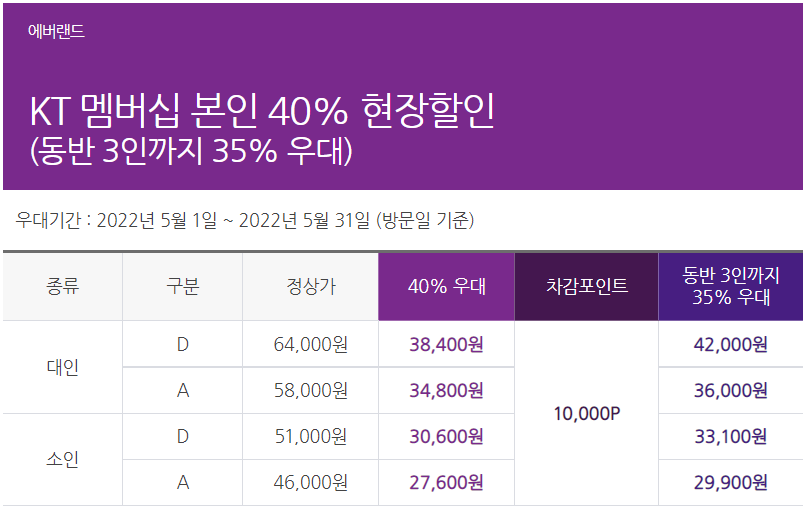
Task: Click the 36,000원 companion price
Action: pyautogui.click(x=730, y=390)
